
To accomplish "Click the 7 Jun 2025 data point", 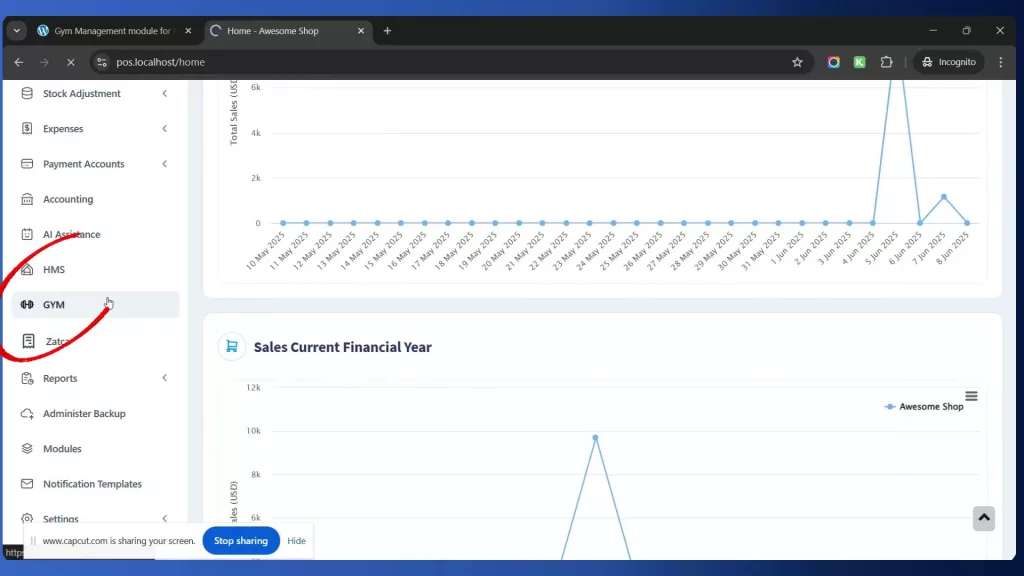I will point(944,197).
